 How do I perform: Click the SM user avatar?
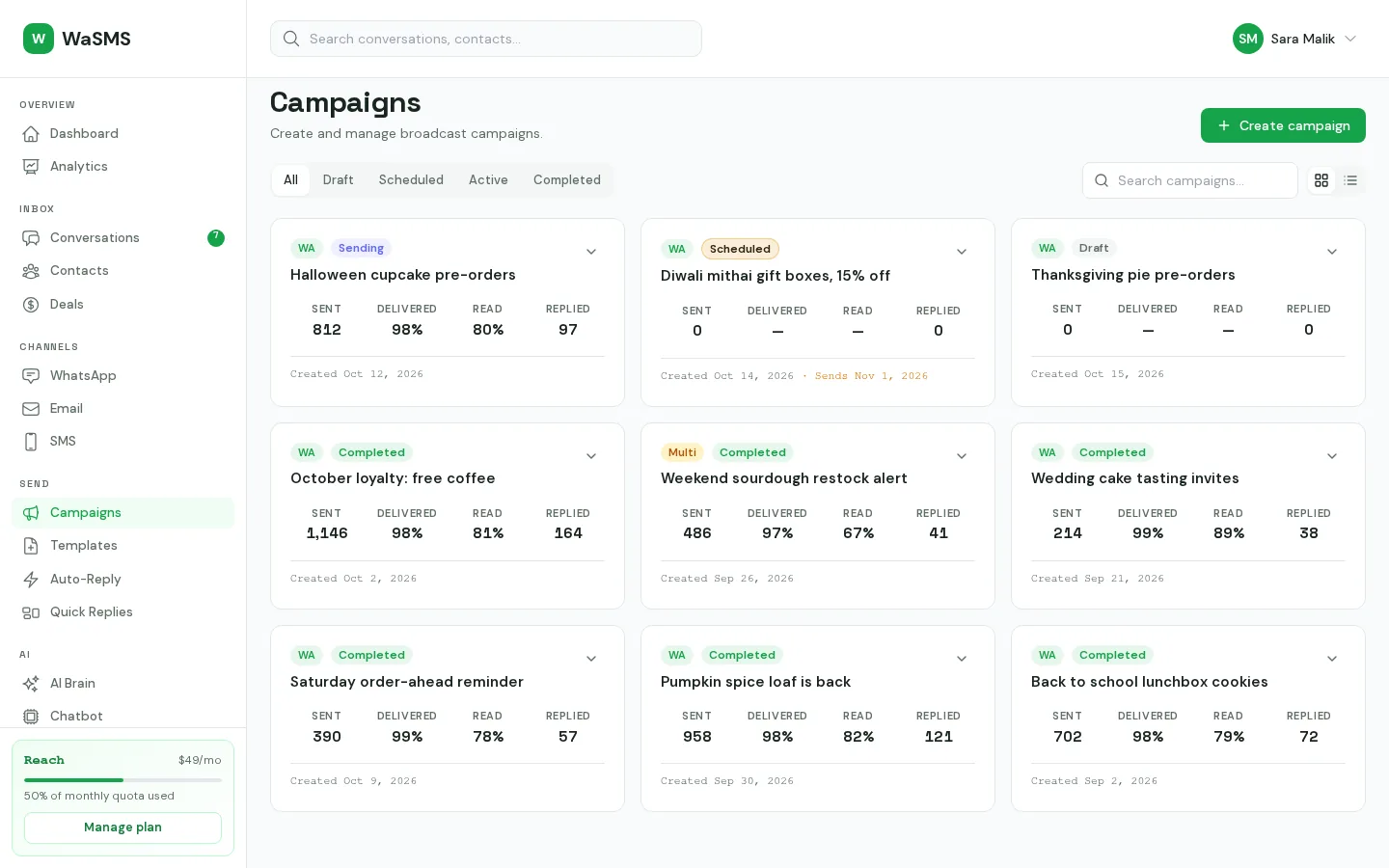(x=1248, y=39)
